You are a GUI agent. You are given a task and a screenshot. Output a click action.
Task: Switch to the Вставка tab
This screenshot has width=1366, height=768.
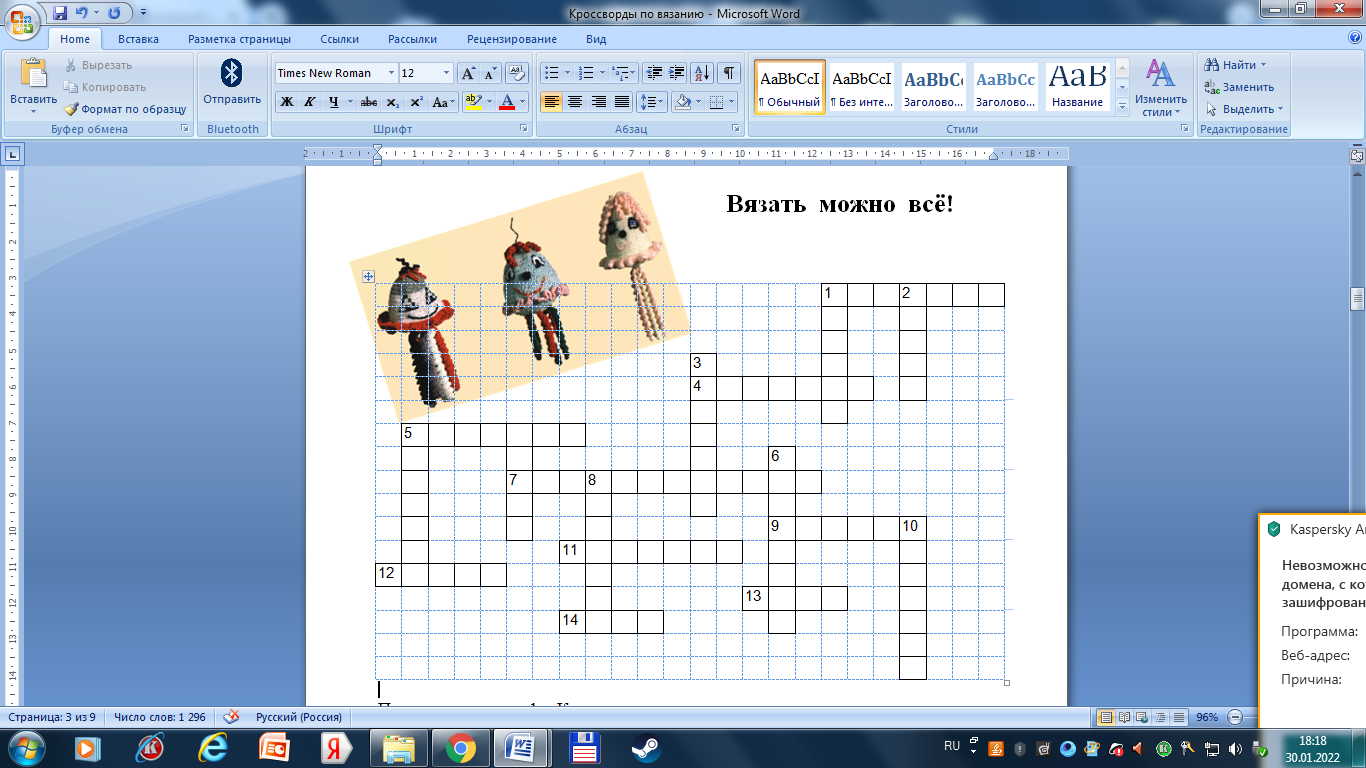coord(138,39)
